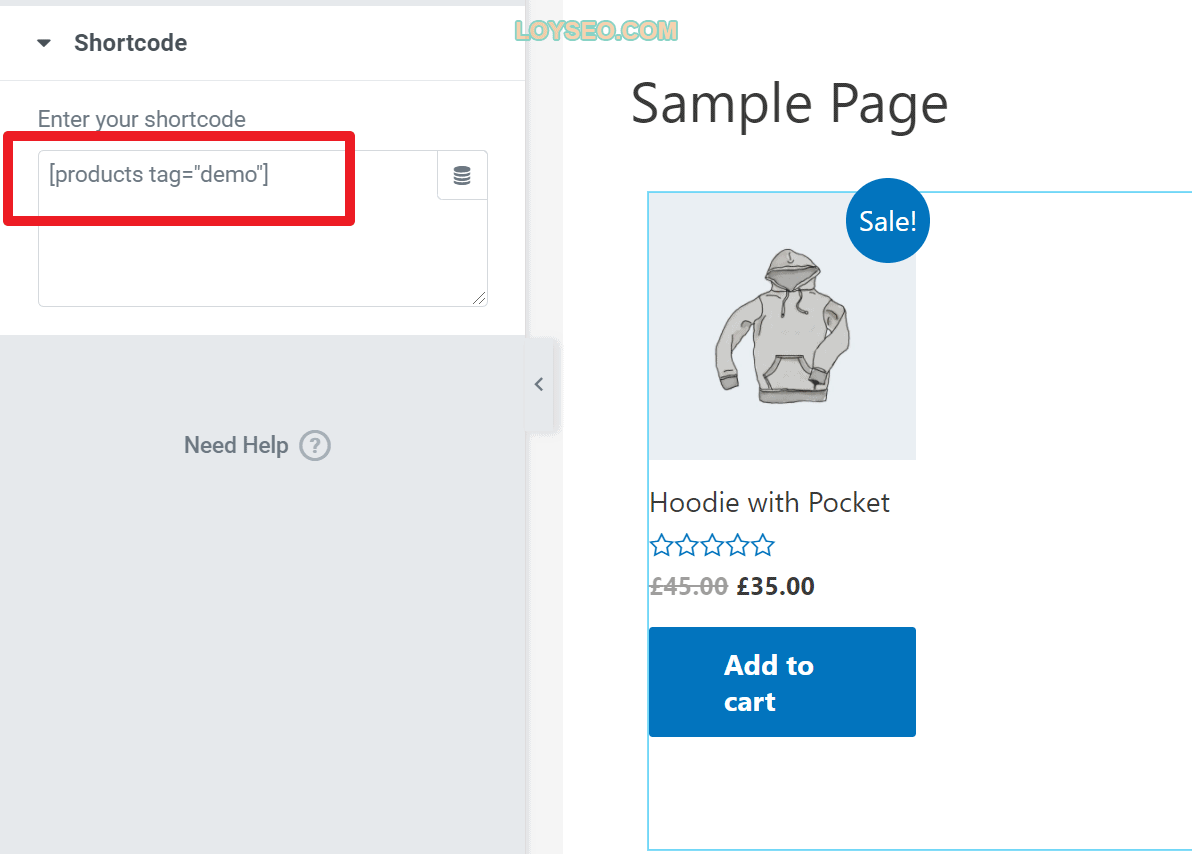The image size is (1192, 854).
Task: Collapse the Shortcode section caret arrow
Action: pyautogui.click(x=44, y=43)
